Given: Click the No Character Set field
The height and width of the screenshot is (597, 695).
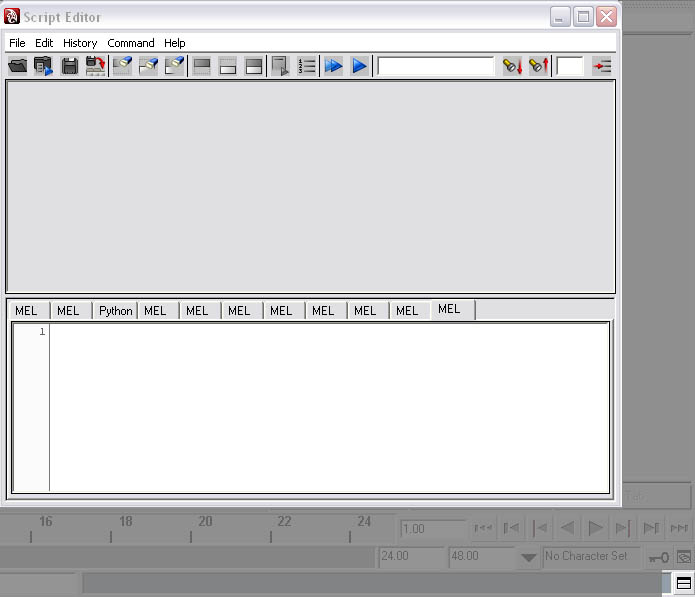Looking at the screenshot, I should pyautogui.click(x=592, y=556).
